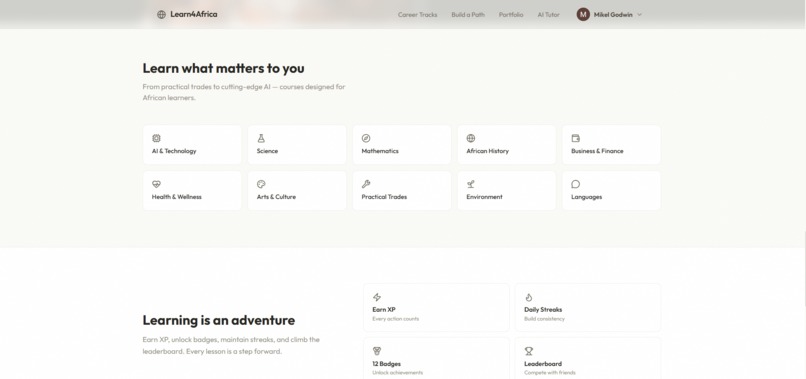Viewport: 806px width, 379px height.
Task: Click the Mikel Godwin username text
Action: tap(613, 14)
